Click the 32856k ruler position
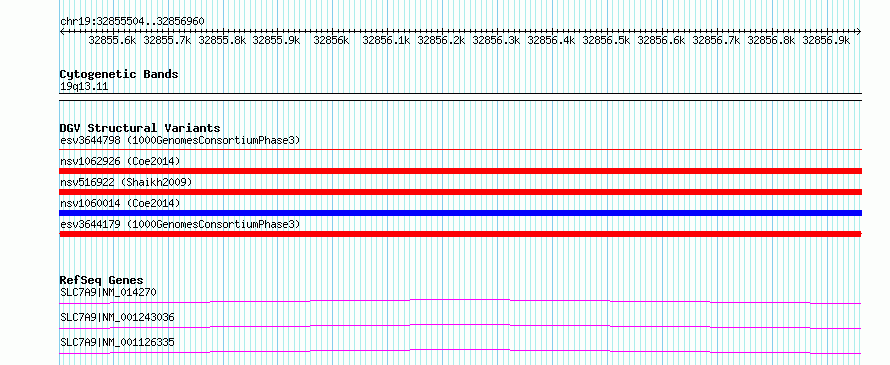 tap(331, 40)
